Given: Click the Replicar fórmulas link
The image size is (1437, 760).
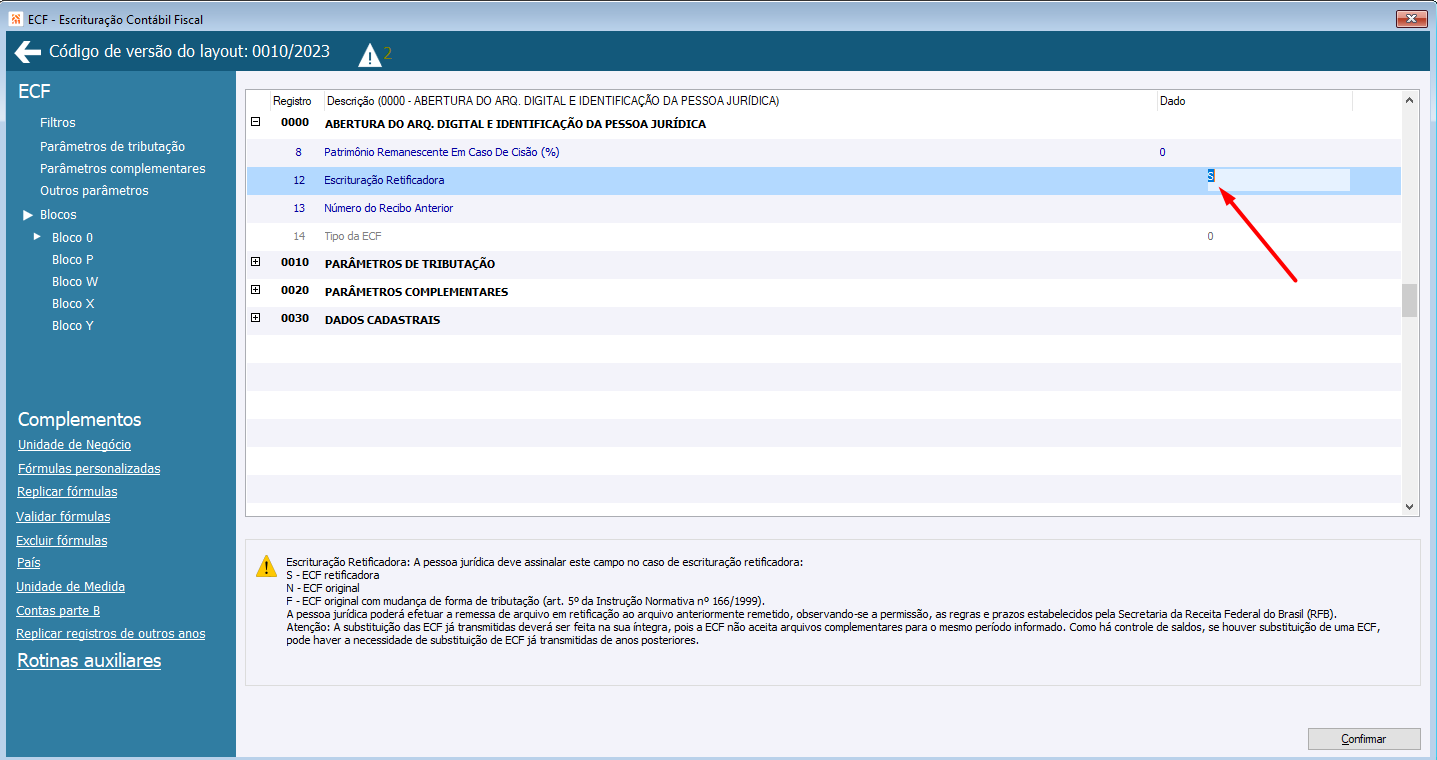Looking at the screenshot, I should coord(67,492).
